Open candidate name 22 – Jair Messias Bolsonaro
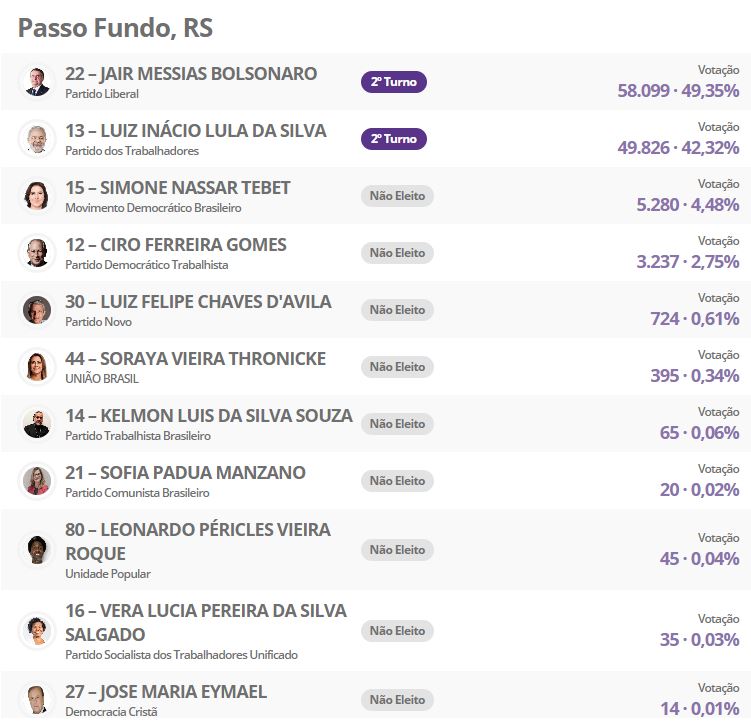 tap(191, 74)
